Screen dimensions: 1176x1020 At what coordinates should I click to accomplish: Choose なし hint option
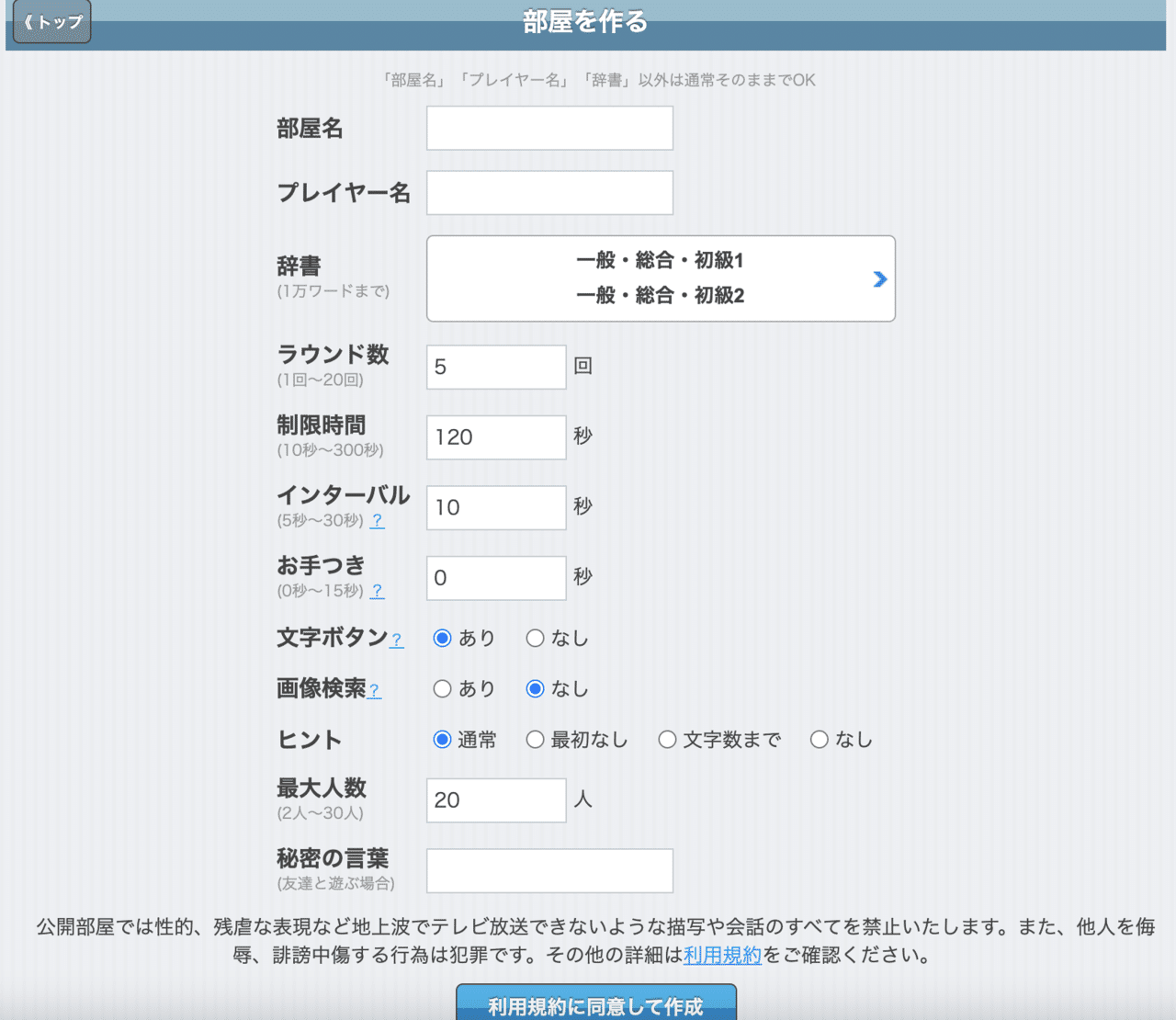point(820,740)
